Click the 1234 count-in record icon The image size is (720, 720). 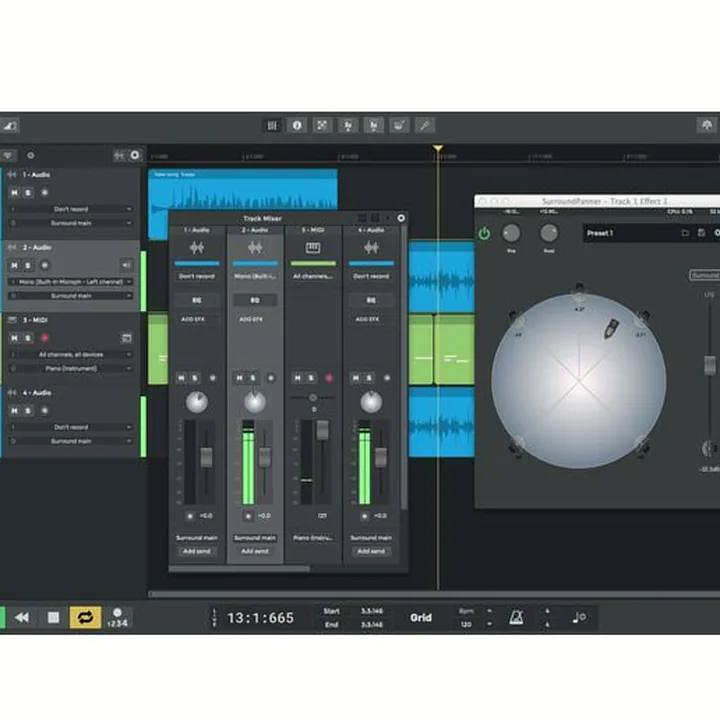tap(117, 618)
